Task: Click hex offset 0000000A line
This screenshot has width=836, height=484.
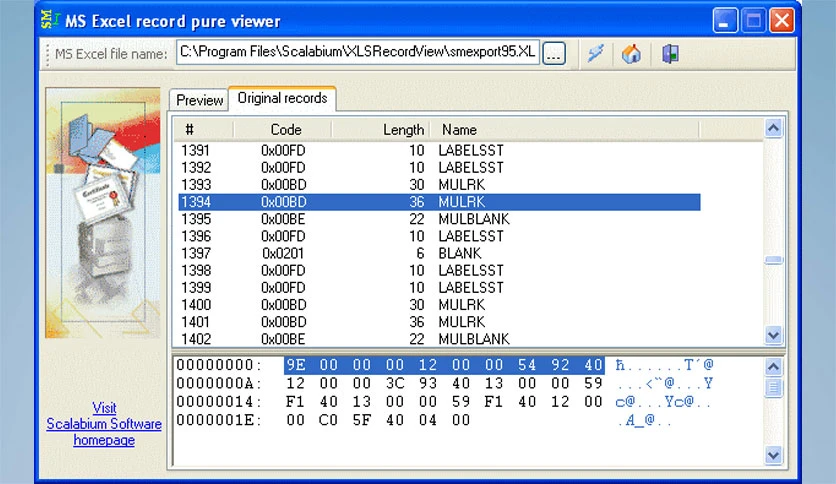Action: coord(445,383)
